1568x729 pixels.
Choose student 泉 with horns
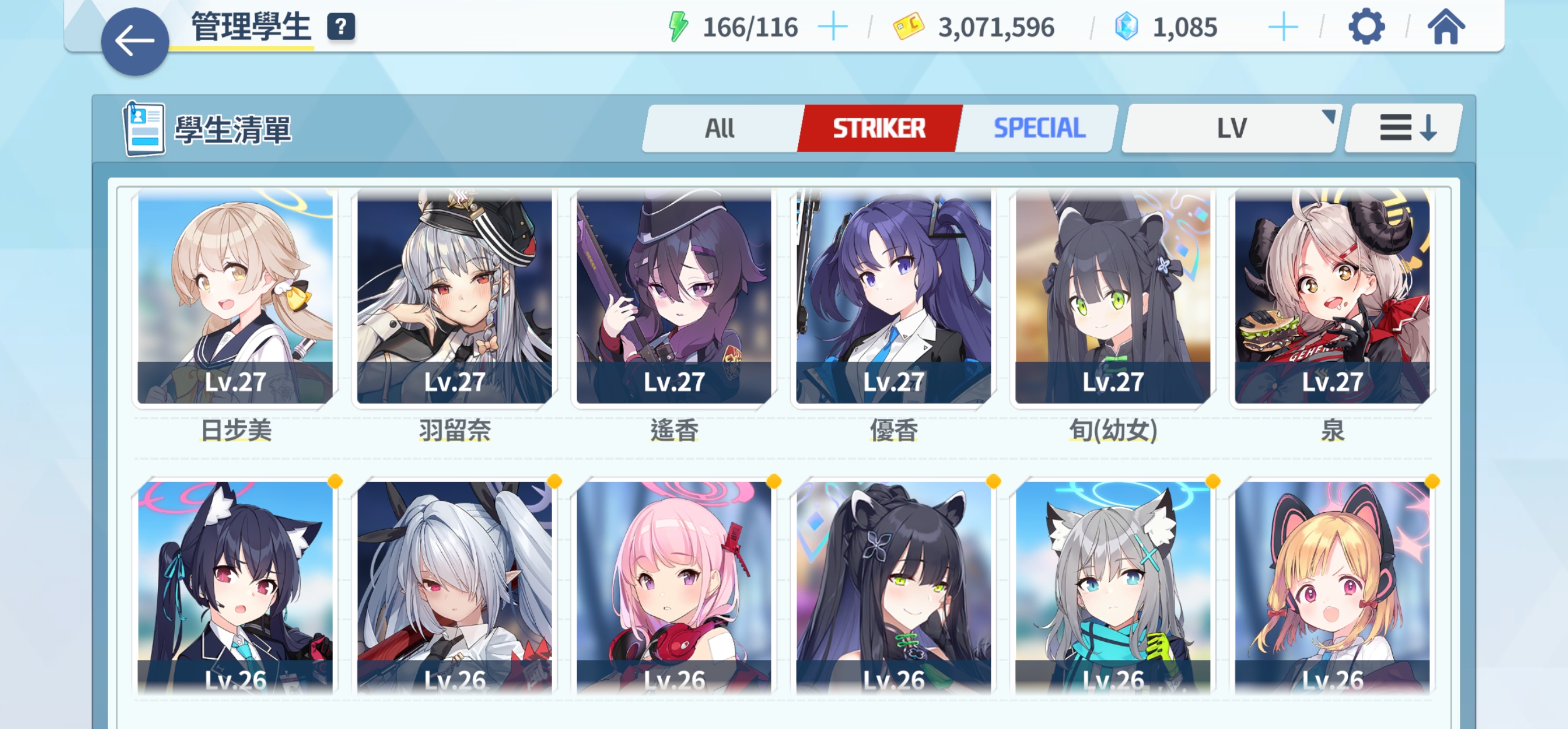(1332, 297)
